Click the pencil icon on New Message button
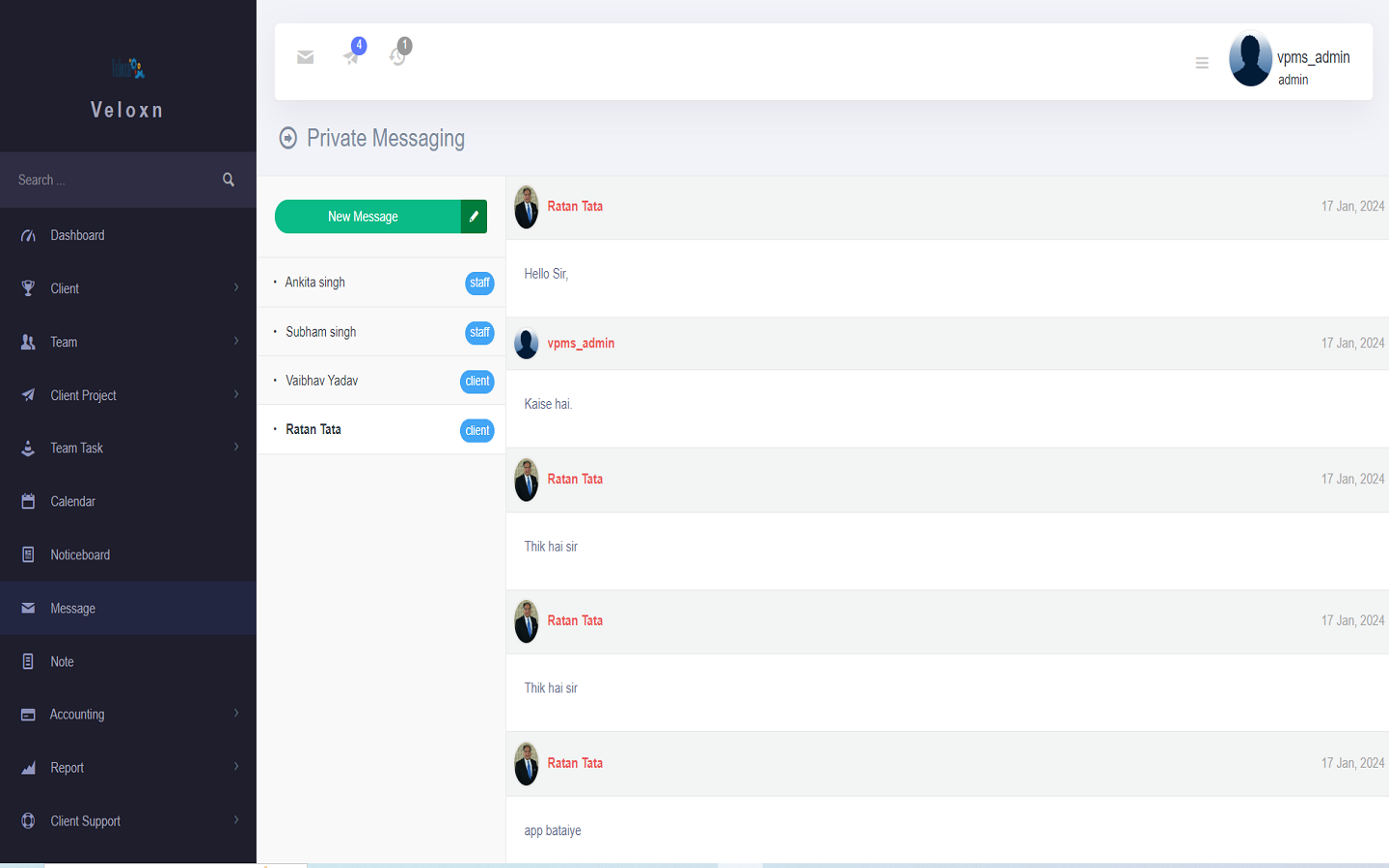 (x=474, y=216)
